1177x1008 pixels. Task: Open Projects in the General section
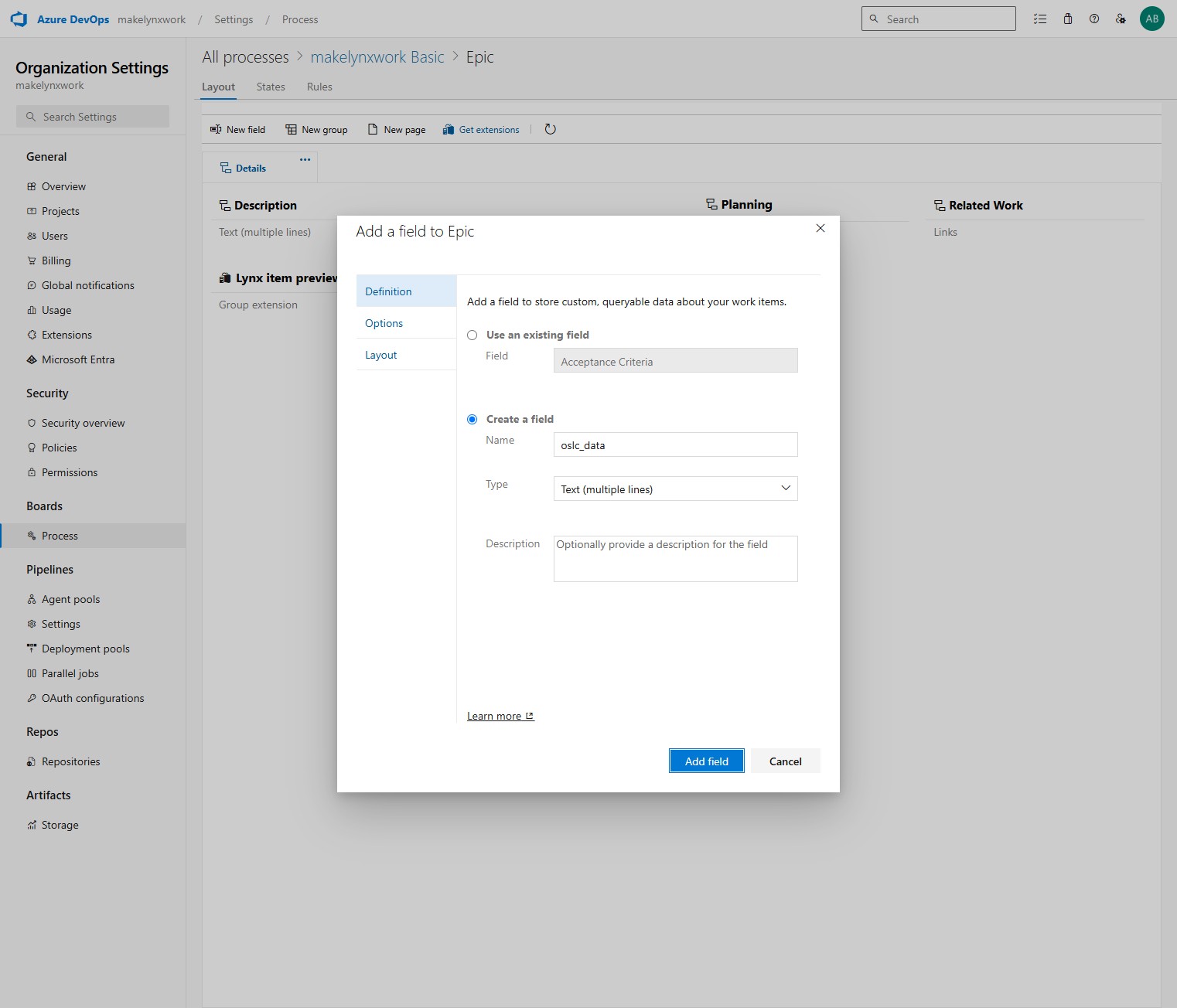pos(93,211)
